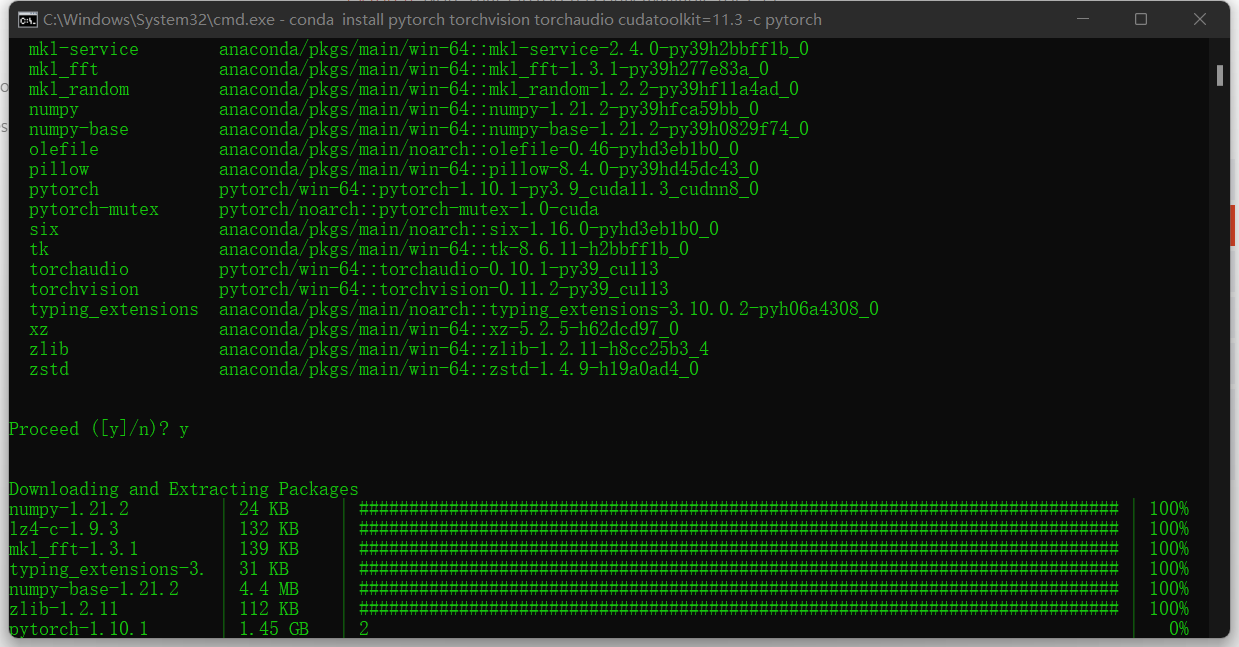The image size is (1239, 647).
Task: Click 'numpy-base' in the package list
Action: [79, 129]
